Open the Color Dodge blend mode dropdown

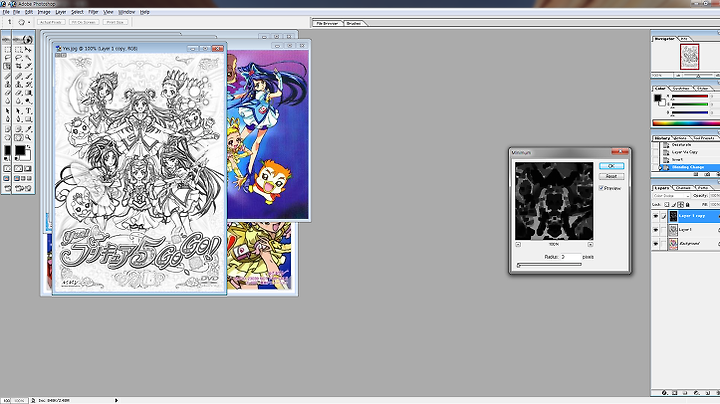point(672,196)
